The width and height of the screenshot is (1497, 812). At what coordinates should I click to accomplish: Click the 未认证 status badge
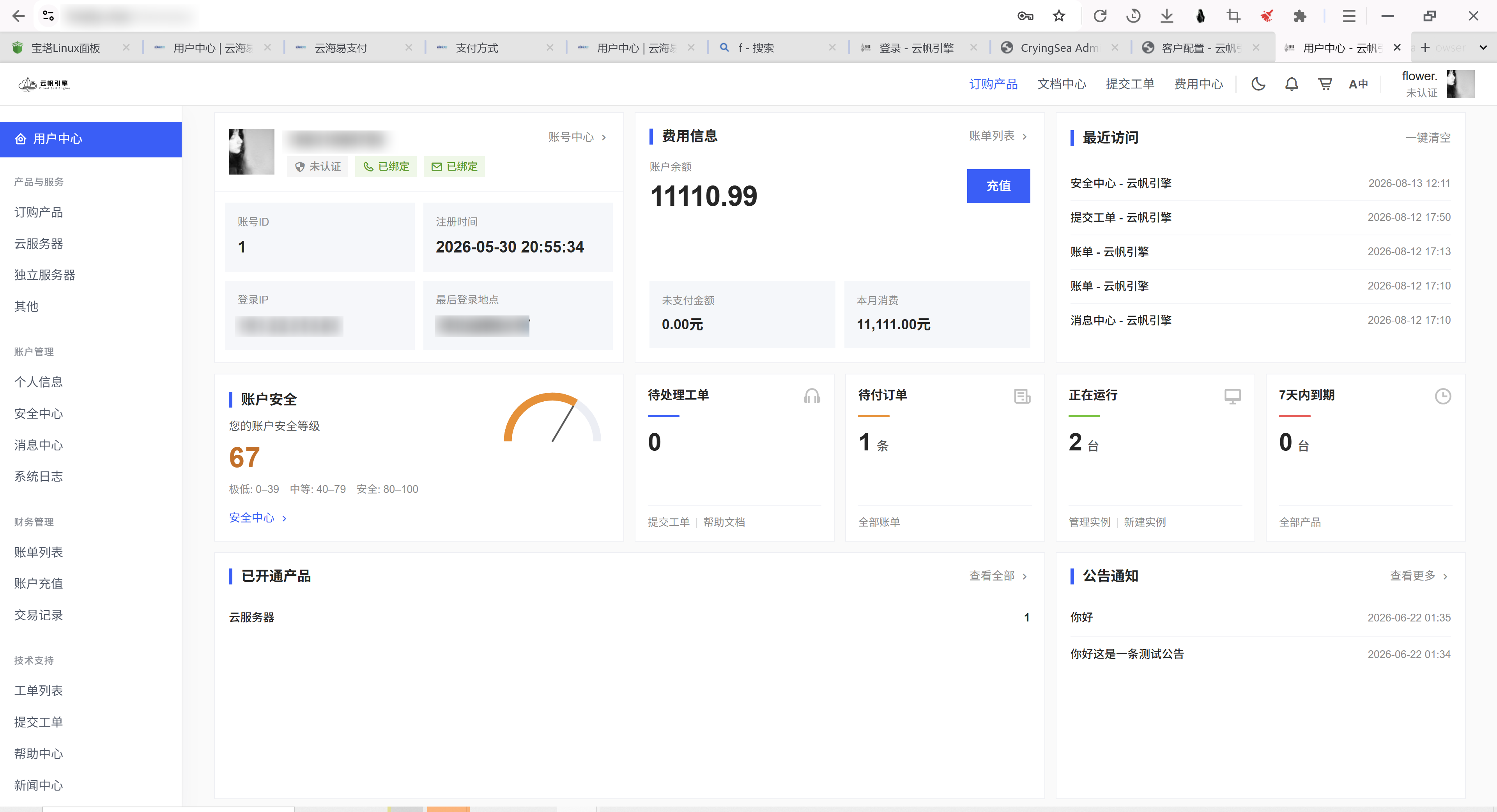click(318, 167)
